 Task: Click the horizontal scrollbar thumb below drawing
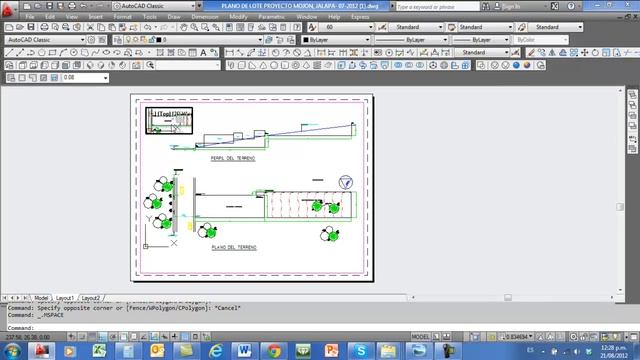[508, 298]
